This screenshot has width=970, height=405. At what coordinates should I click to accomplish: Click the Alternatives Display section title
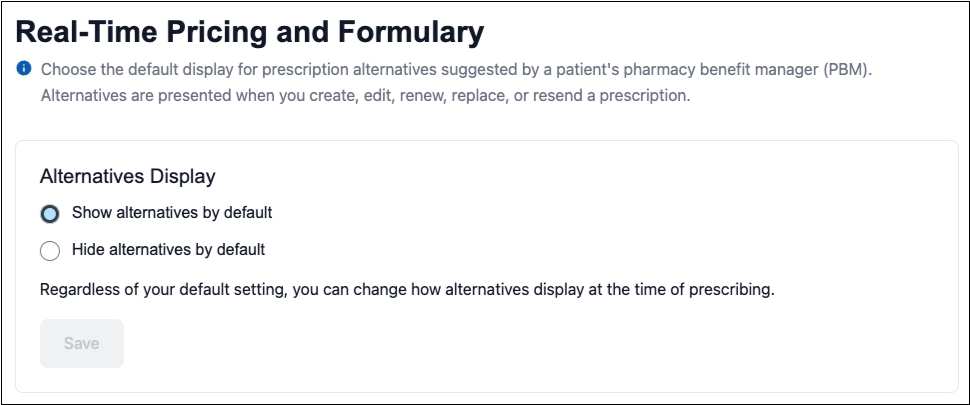point(127,177)
